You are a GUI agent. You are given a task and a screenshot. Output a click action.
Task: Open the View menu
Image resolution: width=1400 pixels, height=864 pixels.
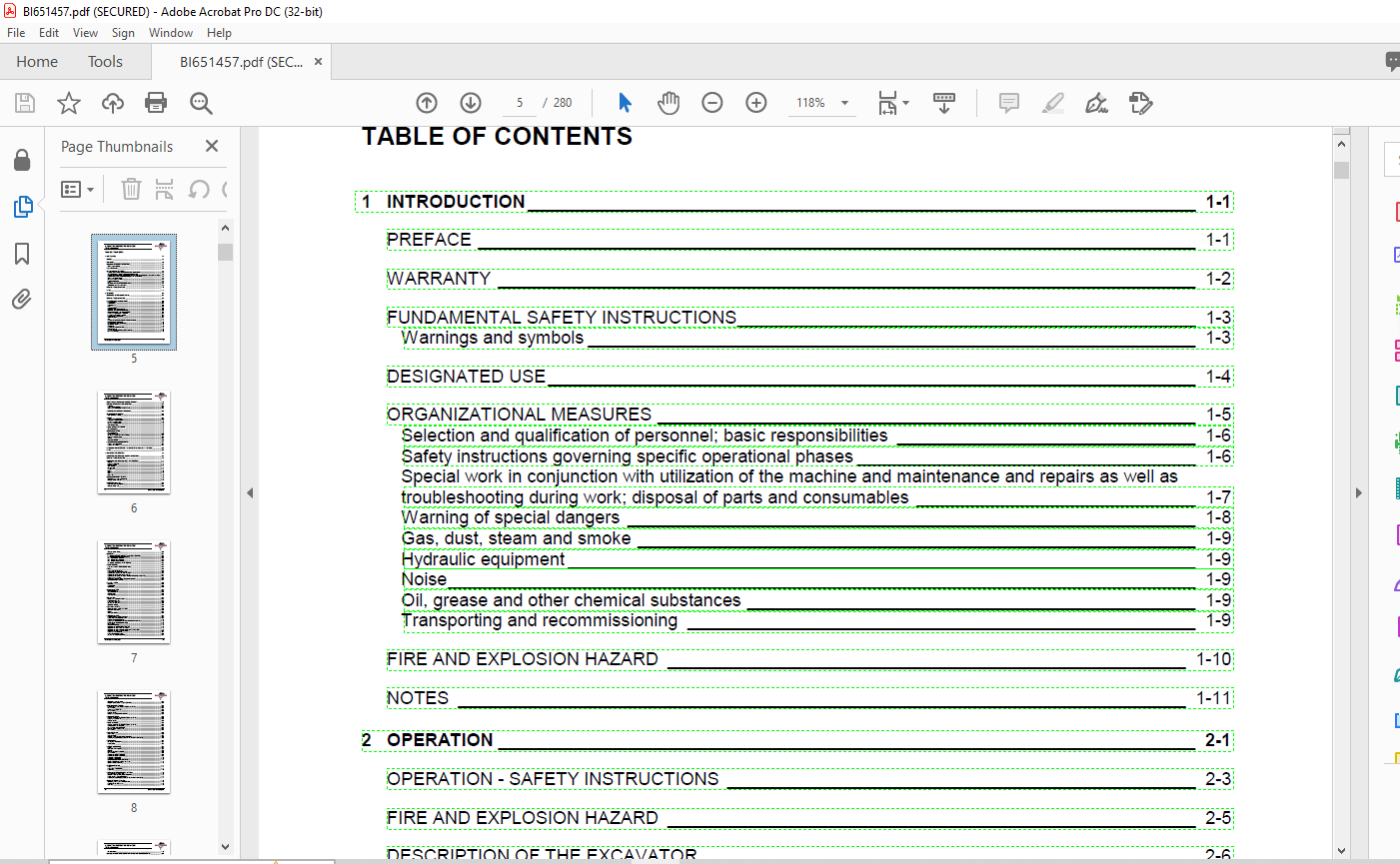coord(85,33)
